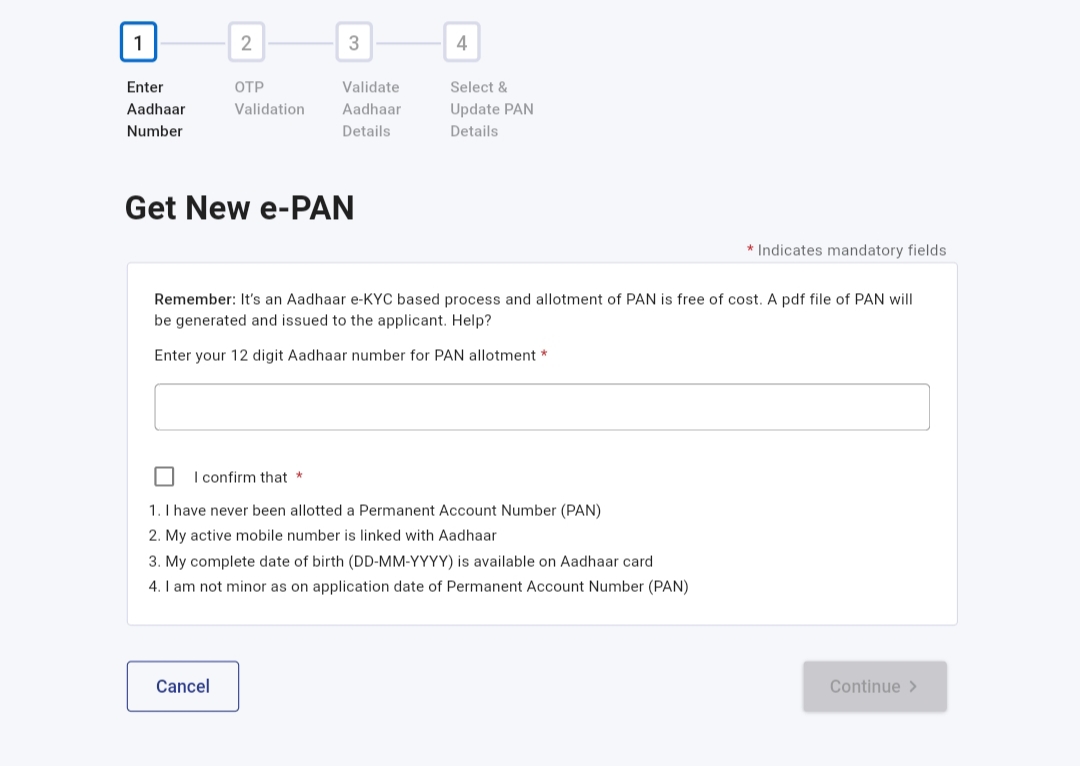Open the Help? link

(470, 320)
